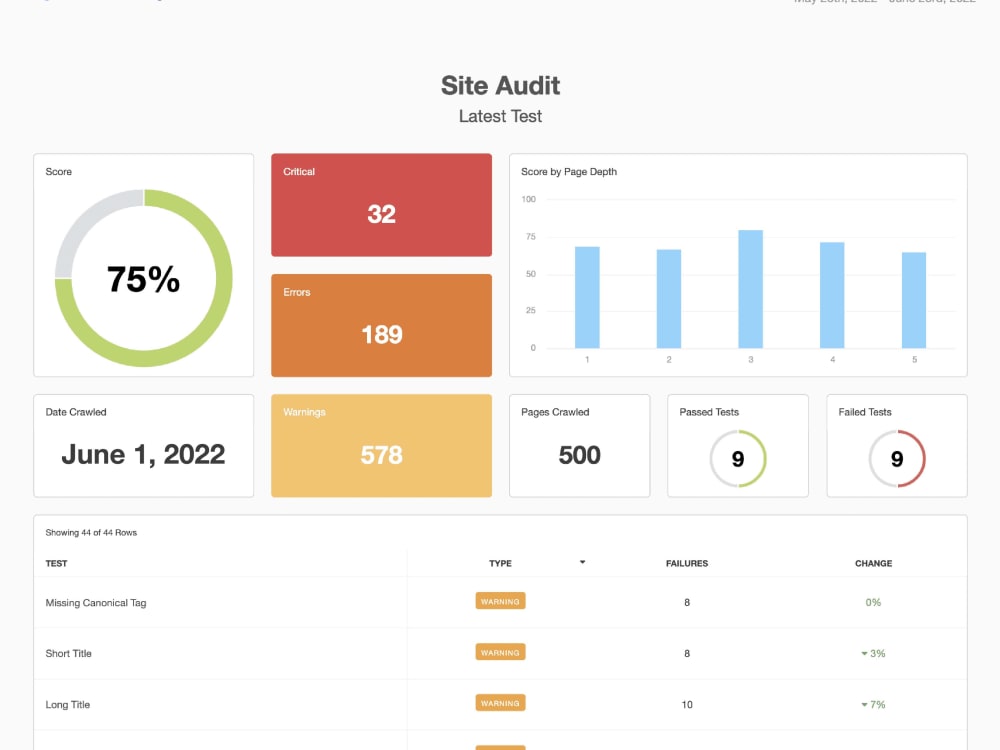Click the Site Audit heading
Screen dimensions: 1000x750
point(500,85)
